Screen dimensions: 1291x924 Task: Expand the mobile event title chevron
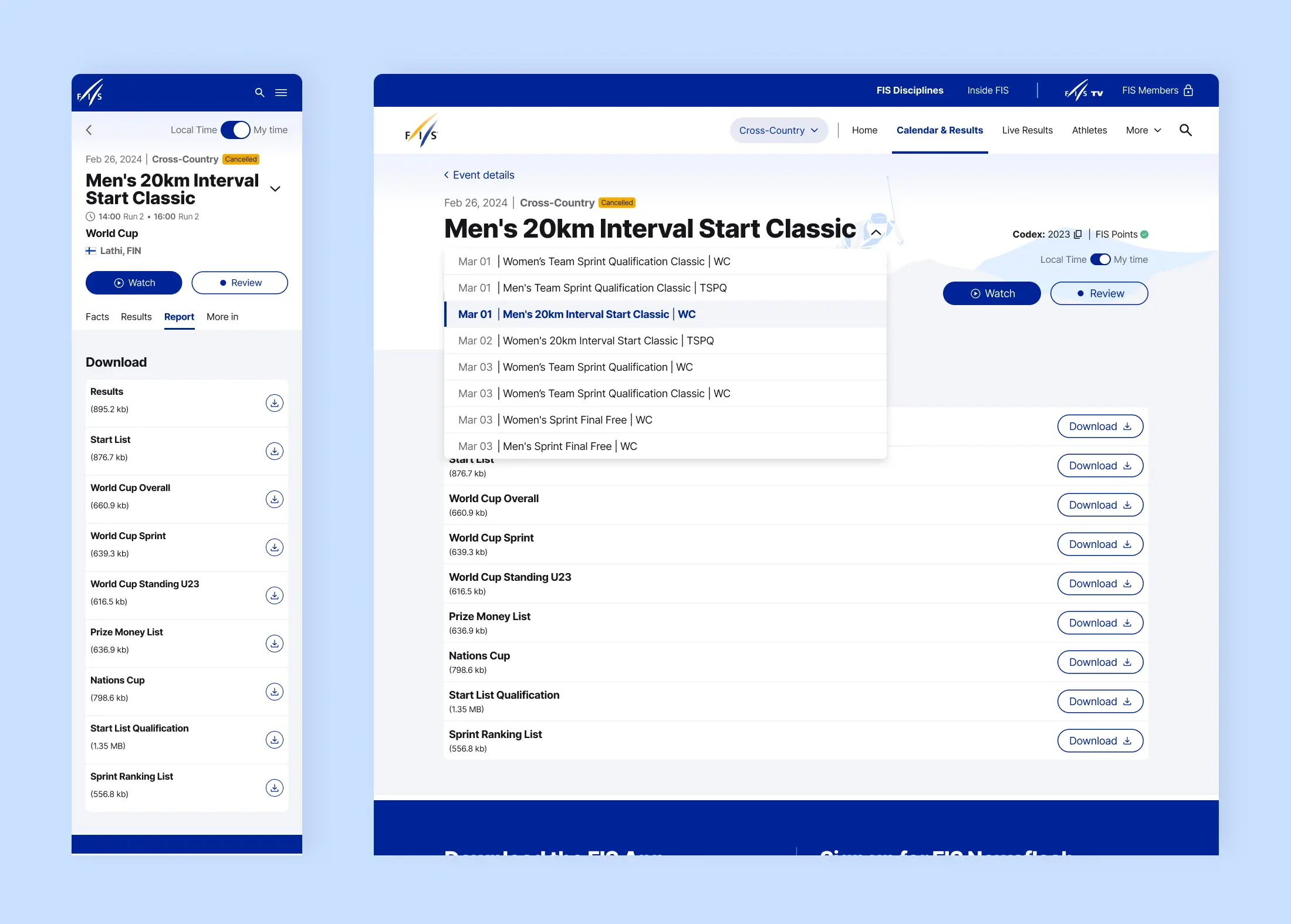coord(275,189)
